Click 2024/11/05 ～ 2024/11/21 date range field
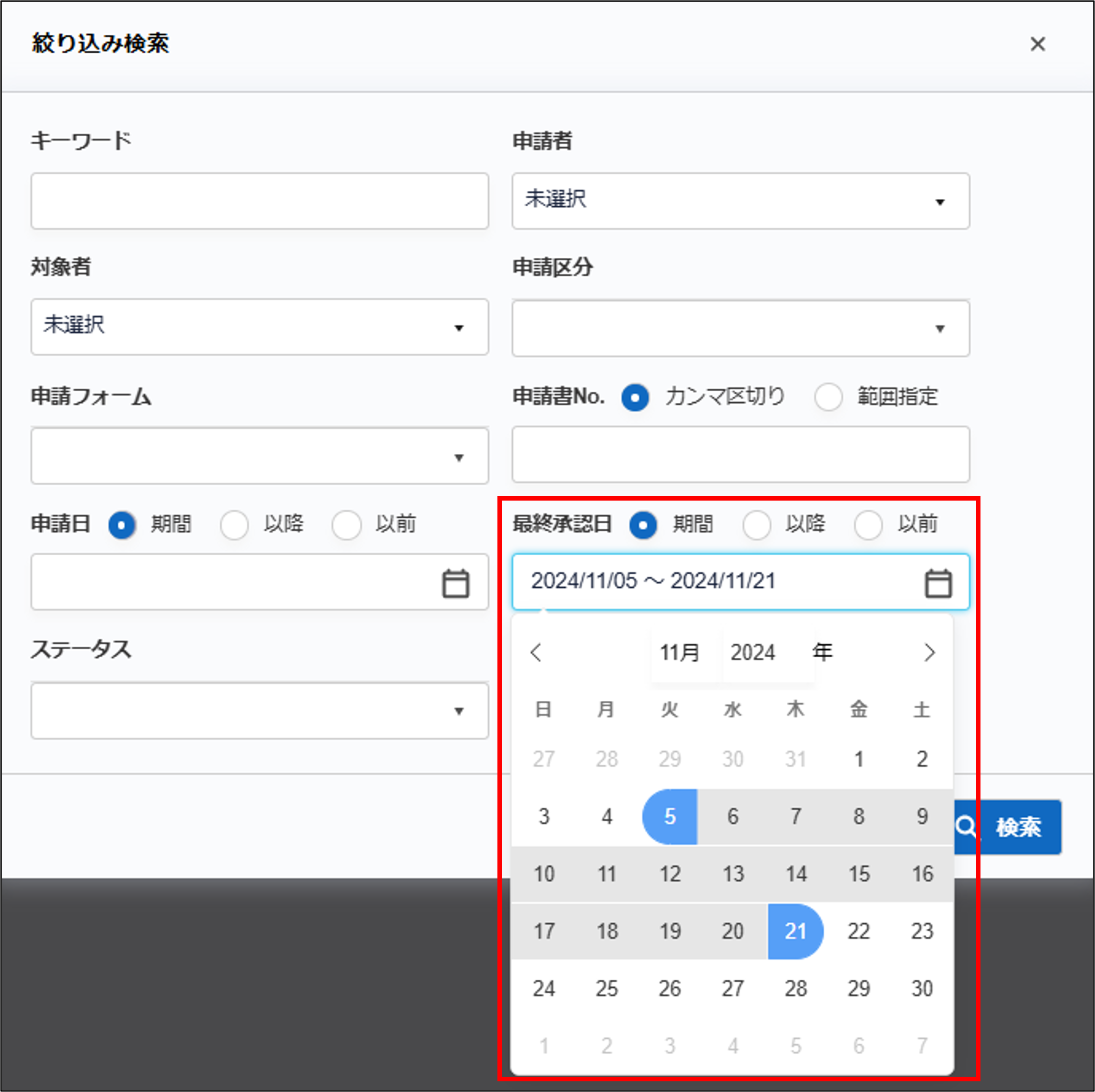Screen dimensions: 1095x1092 pyautogui.click(x=740, y=582)
